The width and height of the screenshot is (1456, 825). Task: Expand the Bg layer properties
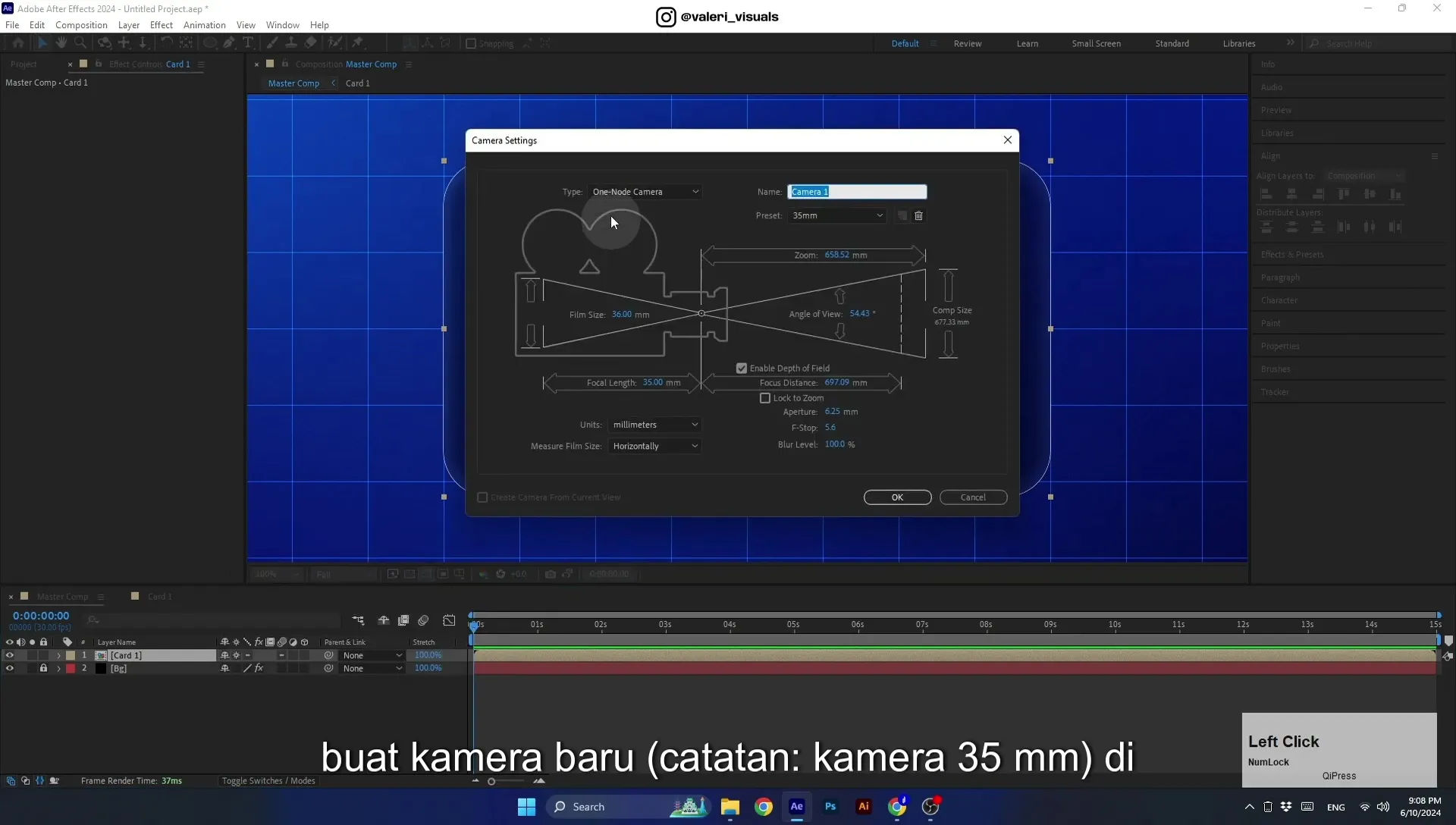58,669
